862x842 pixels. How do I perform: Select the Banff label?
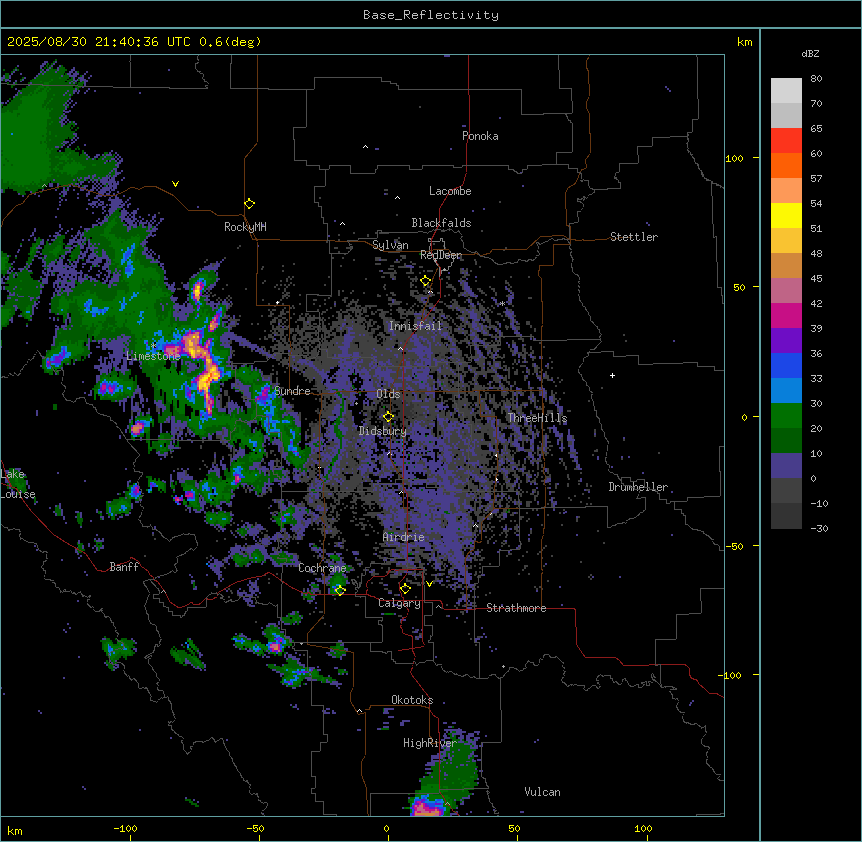pos(124,567)
